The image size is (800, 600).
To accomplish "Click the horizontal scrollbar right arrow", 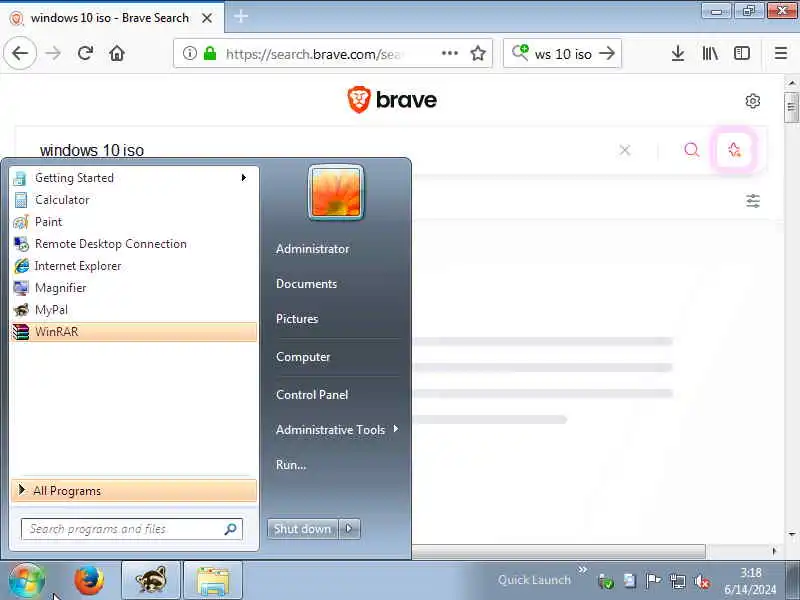I will point(774,552).
